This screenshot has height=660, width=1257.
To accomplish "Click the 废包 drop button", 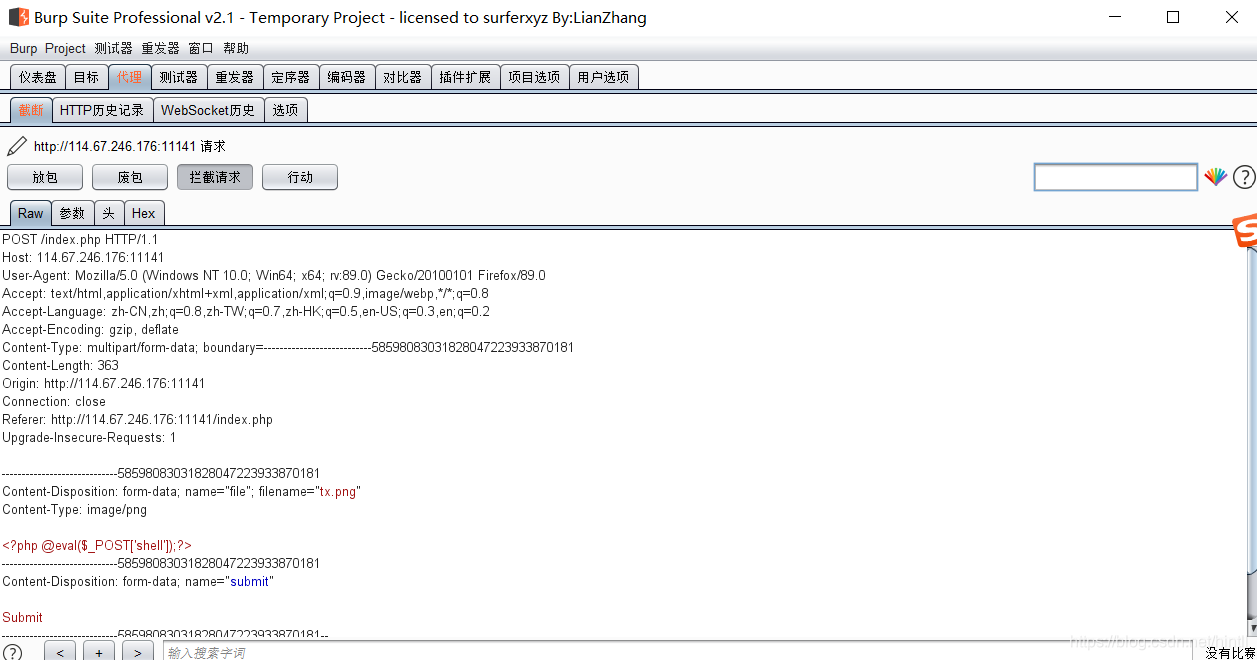I will tap(130, 177).
